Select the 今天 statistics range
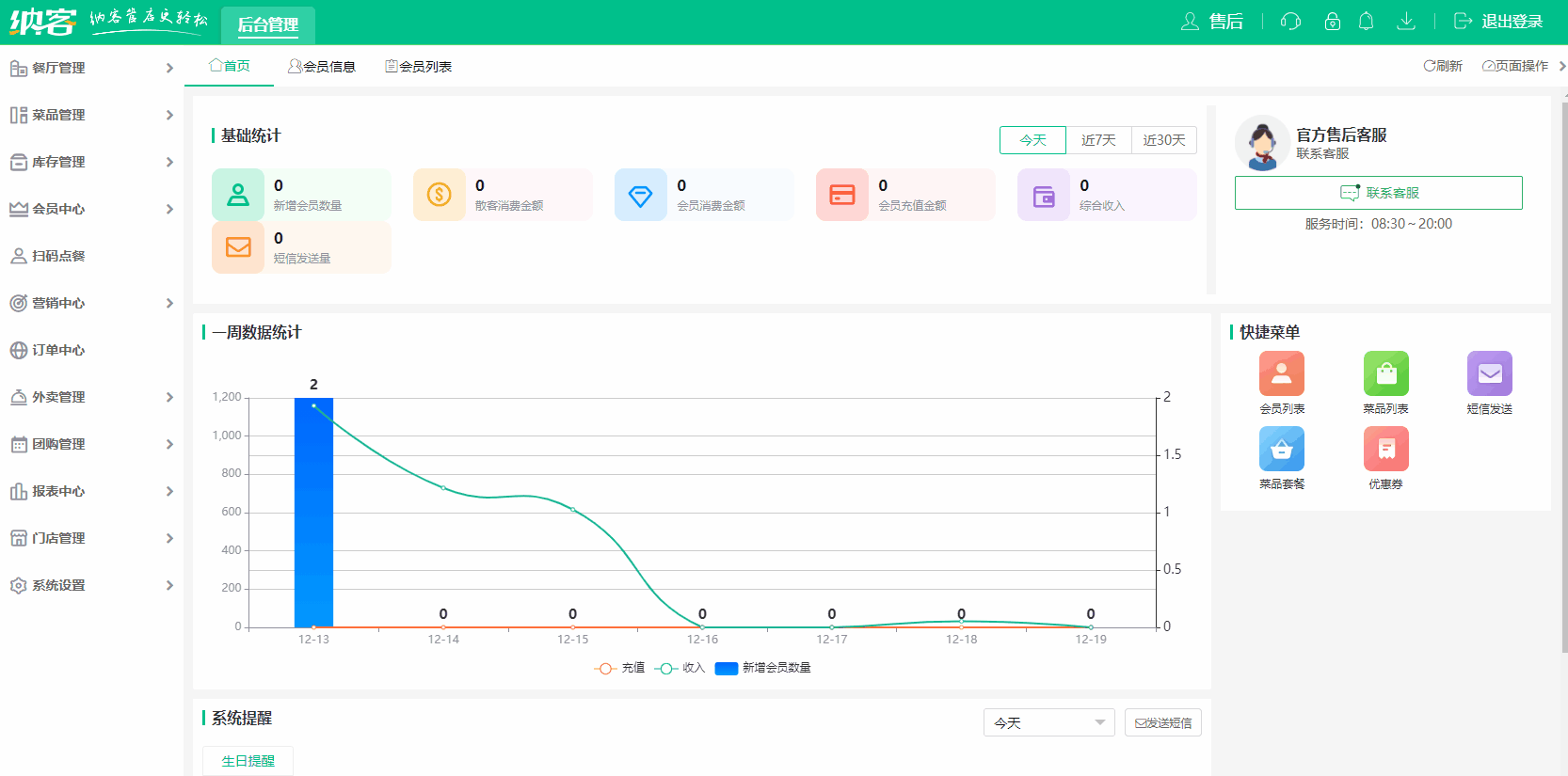 pyautogui.click(x=1032, y=140)
